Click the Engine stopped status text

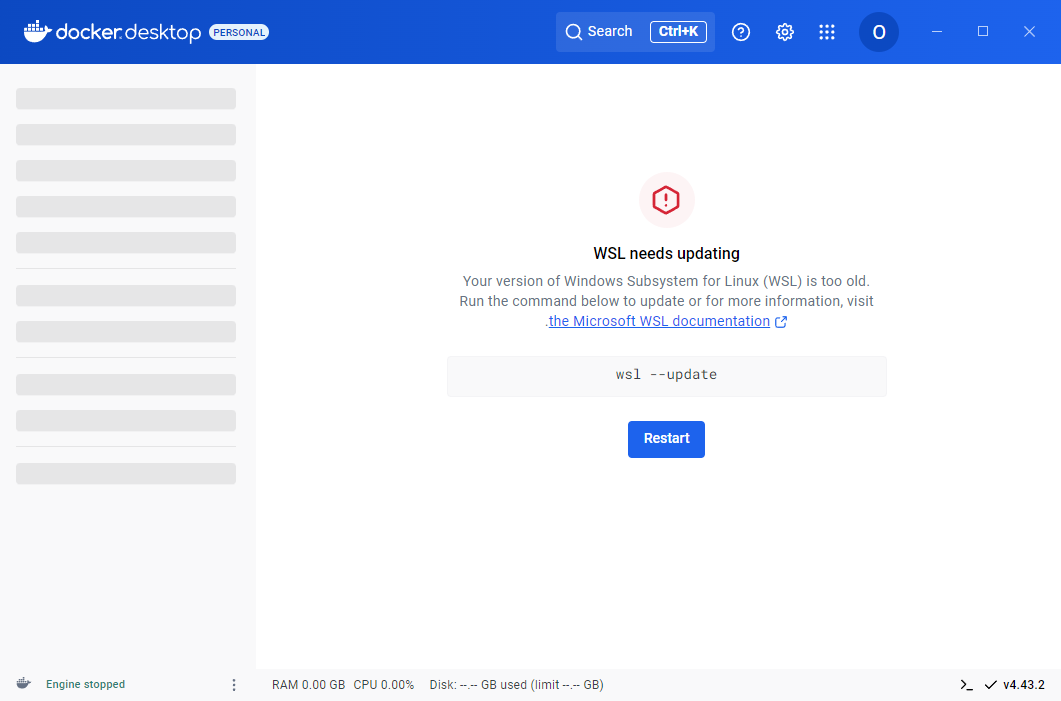[x=85, y=684]
